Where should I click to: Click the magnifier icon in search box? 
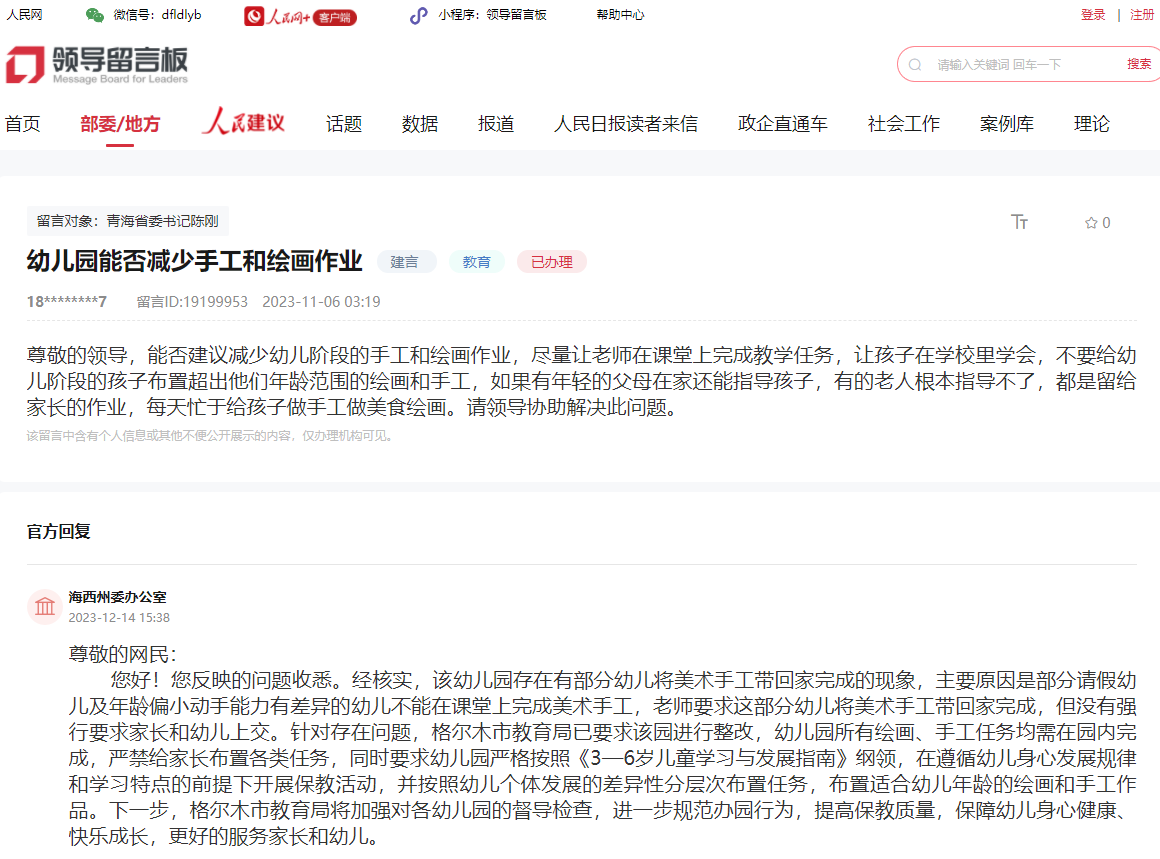(914, 64)
